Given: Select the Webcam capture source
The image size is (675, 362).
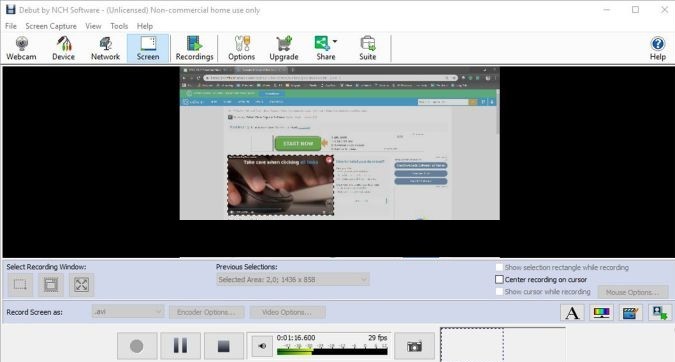Looking at the screenshot, I should pos(21,48).
